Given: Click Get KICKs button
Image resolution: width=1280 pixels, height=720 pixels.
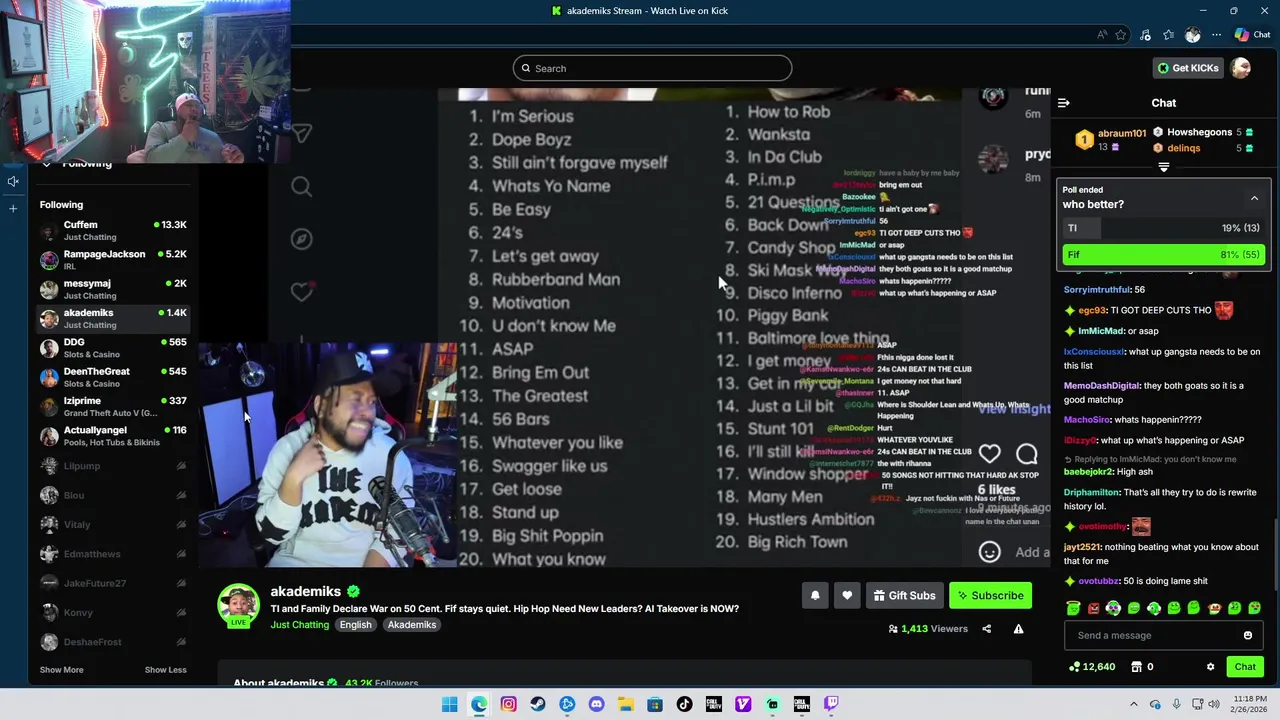Looking at the screenshot, I should [1188, 68].
